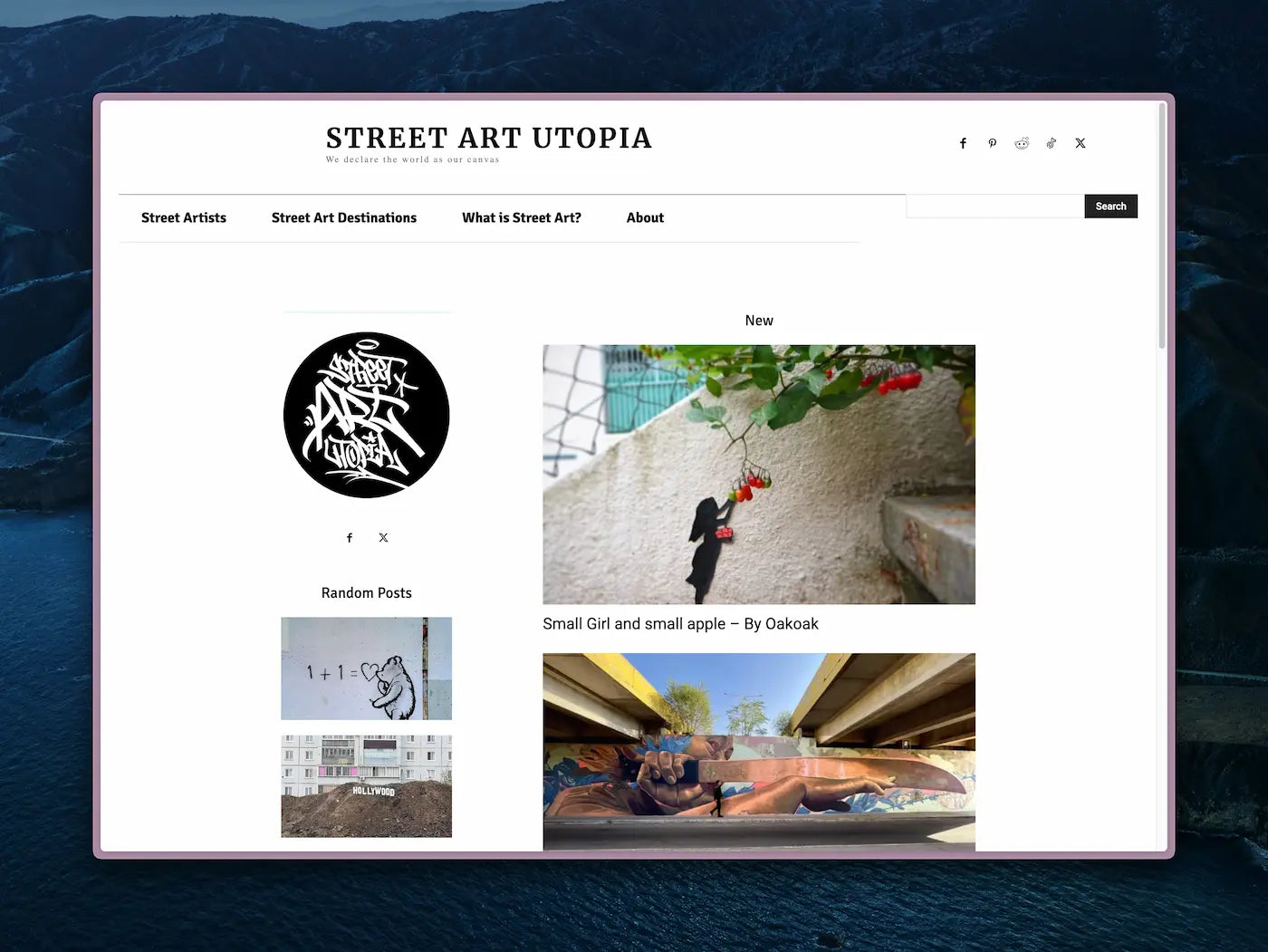Viewport: 1268px width, 952px height.
Task: Open the Facebook icon in the header
Action: click(963, 143)
